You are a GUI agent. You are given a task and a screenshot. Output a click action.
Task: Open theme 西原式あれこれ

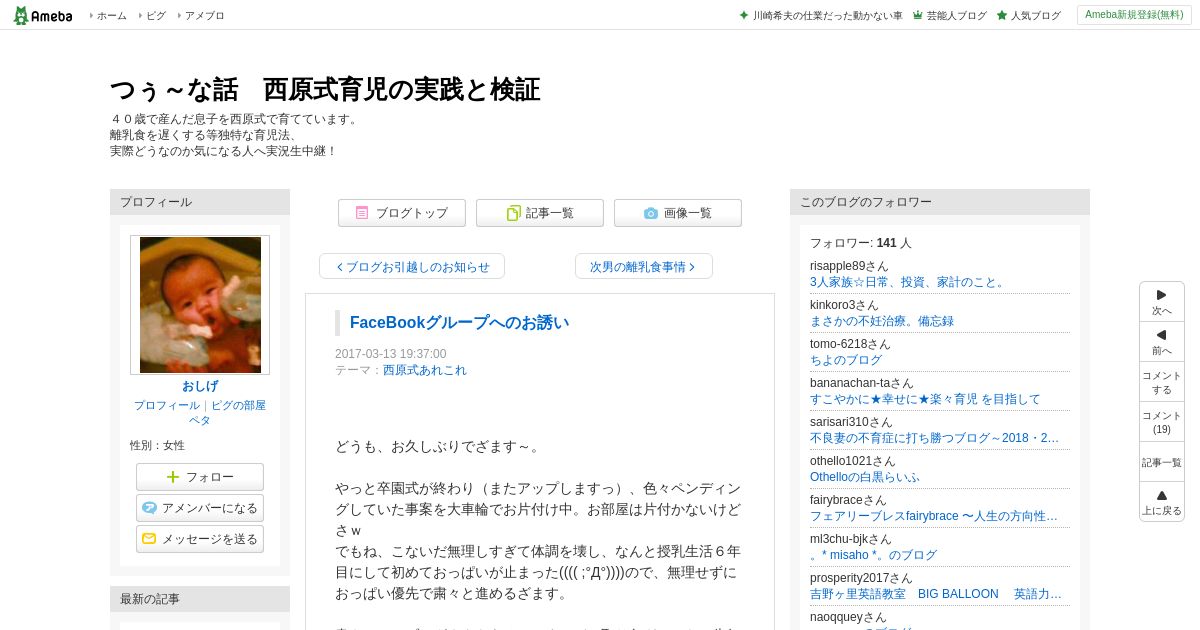pyautogui.click(x=425, y=370)
